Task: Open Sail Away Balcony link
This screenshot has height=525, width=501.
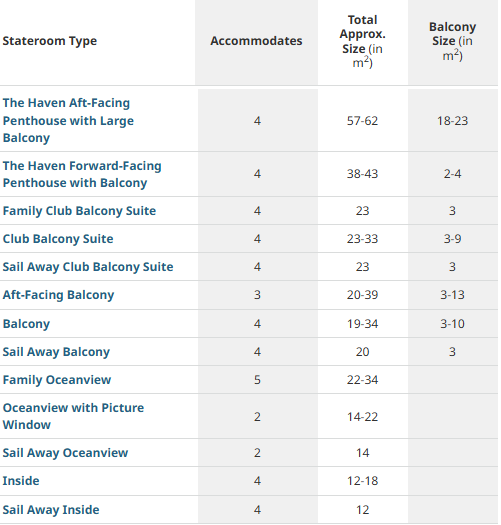Action: [x=56, y=352]
